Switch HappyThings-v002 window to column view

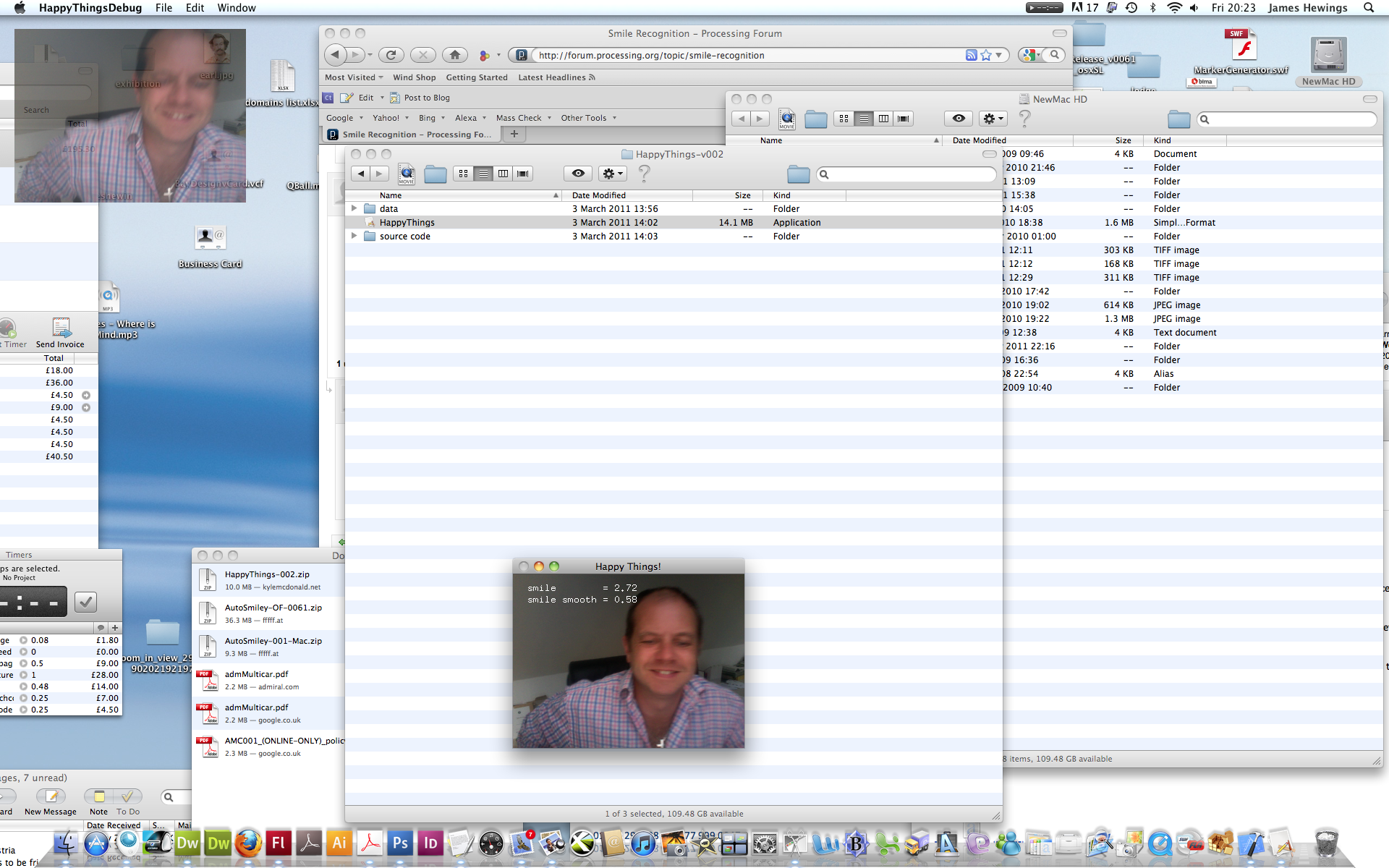click(503, 174)
